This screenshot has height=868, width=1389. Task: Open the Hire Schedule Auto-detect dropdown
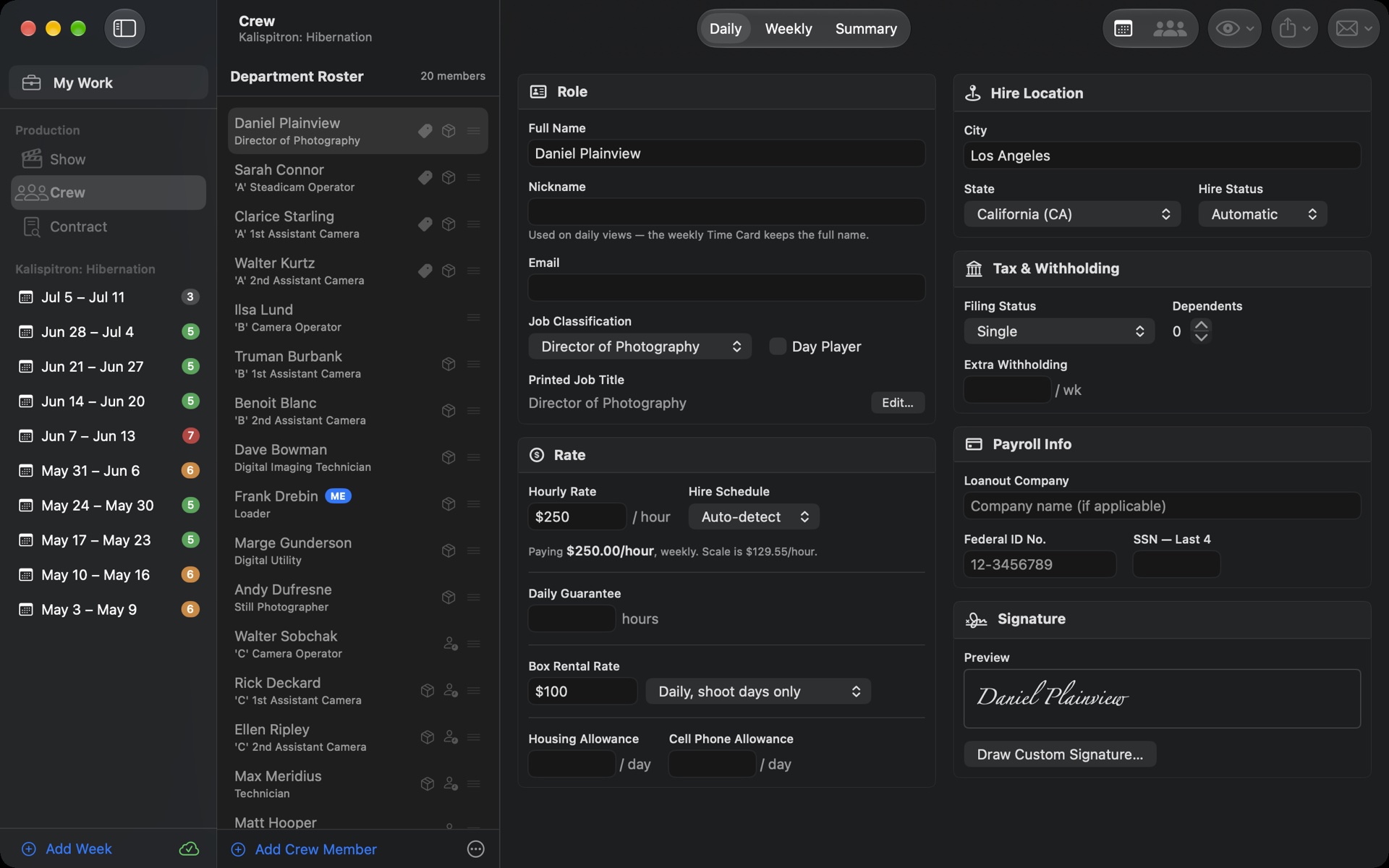[x=754, y=516]
